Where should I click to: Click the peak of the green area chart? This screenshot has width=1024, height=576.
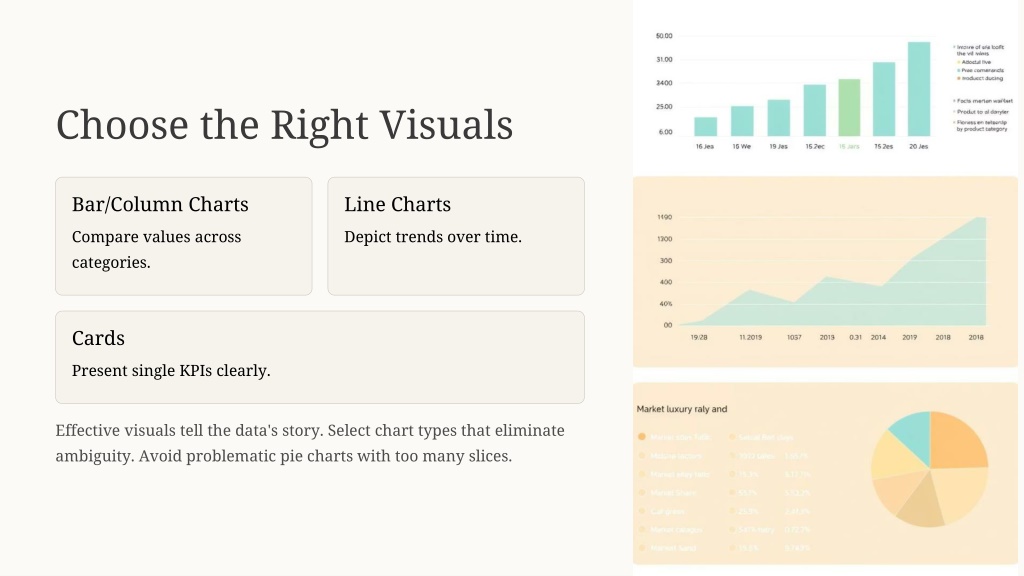click(981, 218)
